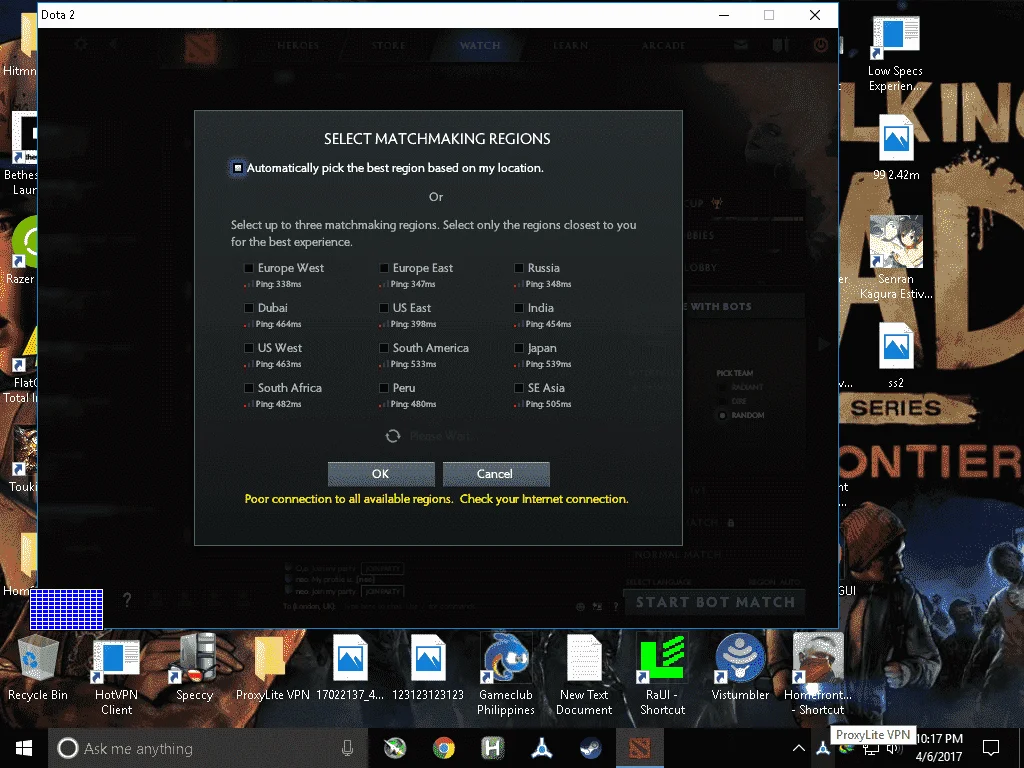Viewport: 1024px width, 768px height.
Task: Open the Windows Start menu
Action: pos(24,748)
